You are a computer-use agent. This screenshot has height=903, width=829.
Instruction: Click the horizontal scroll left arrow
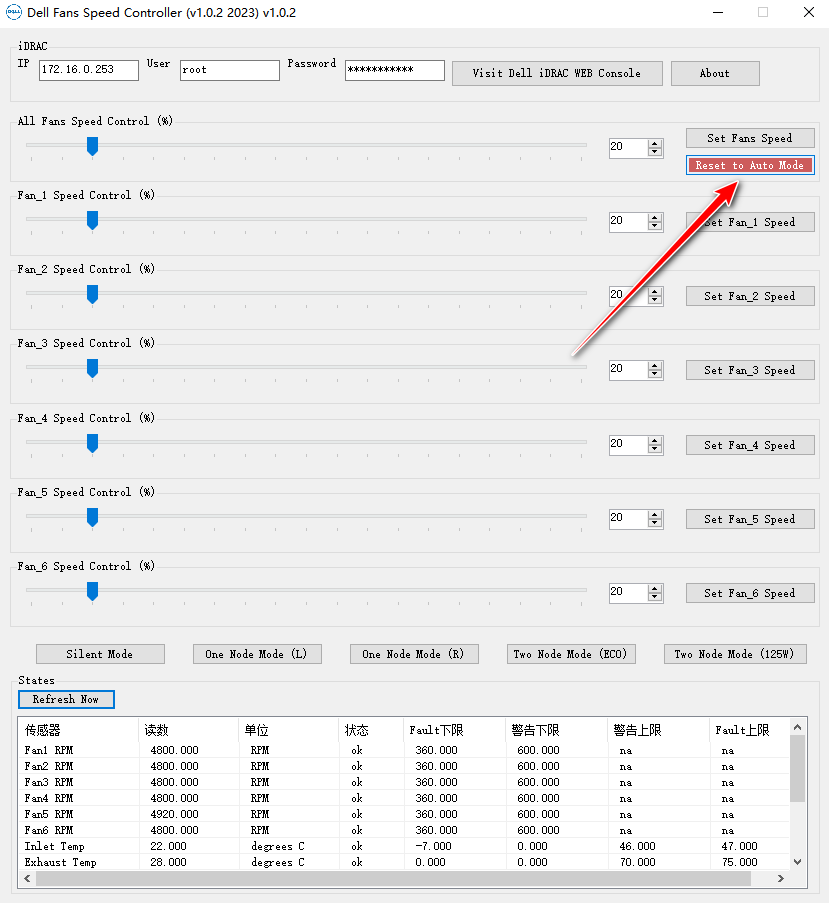(27, 879)
